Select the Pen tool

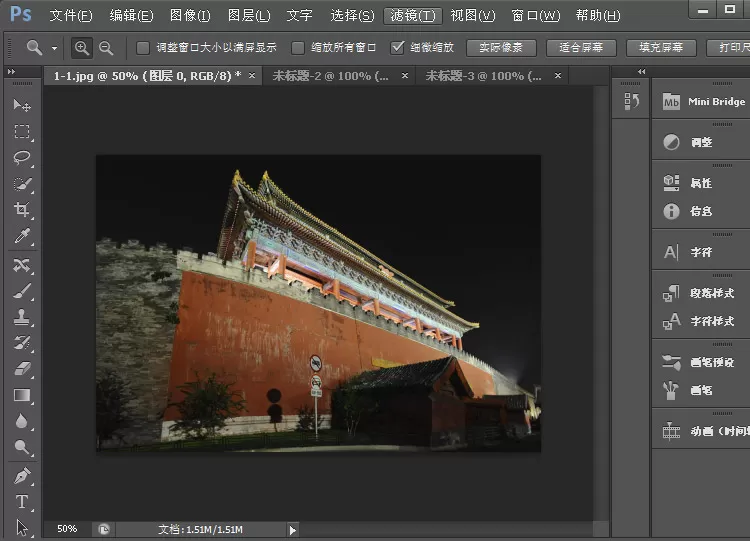point(22,475)
